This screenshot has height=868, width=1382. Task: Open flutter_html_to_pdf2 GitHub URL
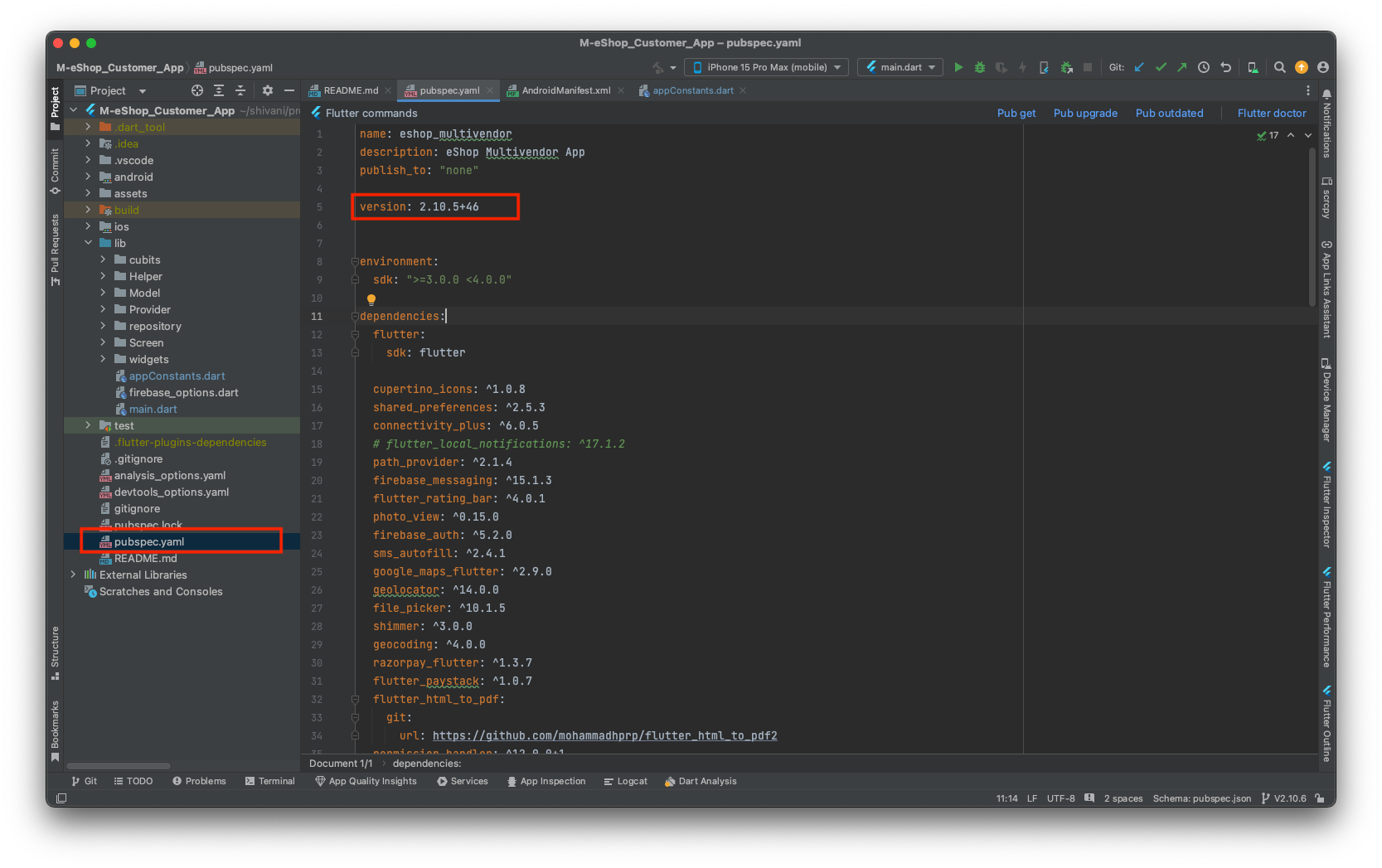605,735
